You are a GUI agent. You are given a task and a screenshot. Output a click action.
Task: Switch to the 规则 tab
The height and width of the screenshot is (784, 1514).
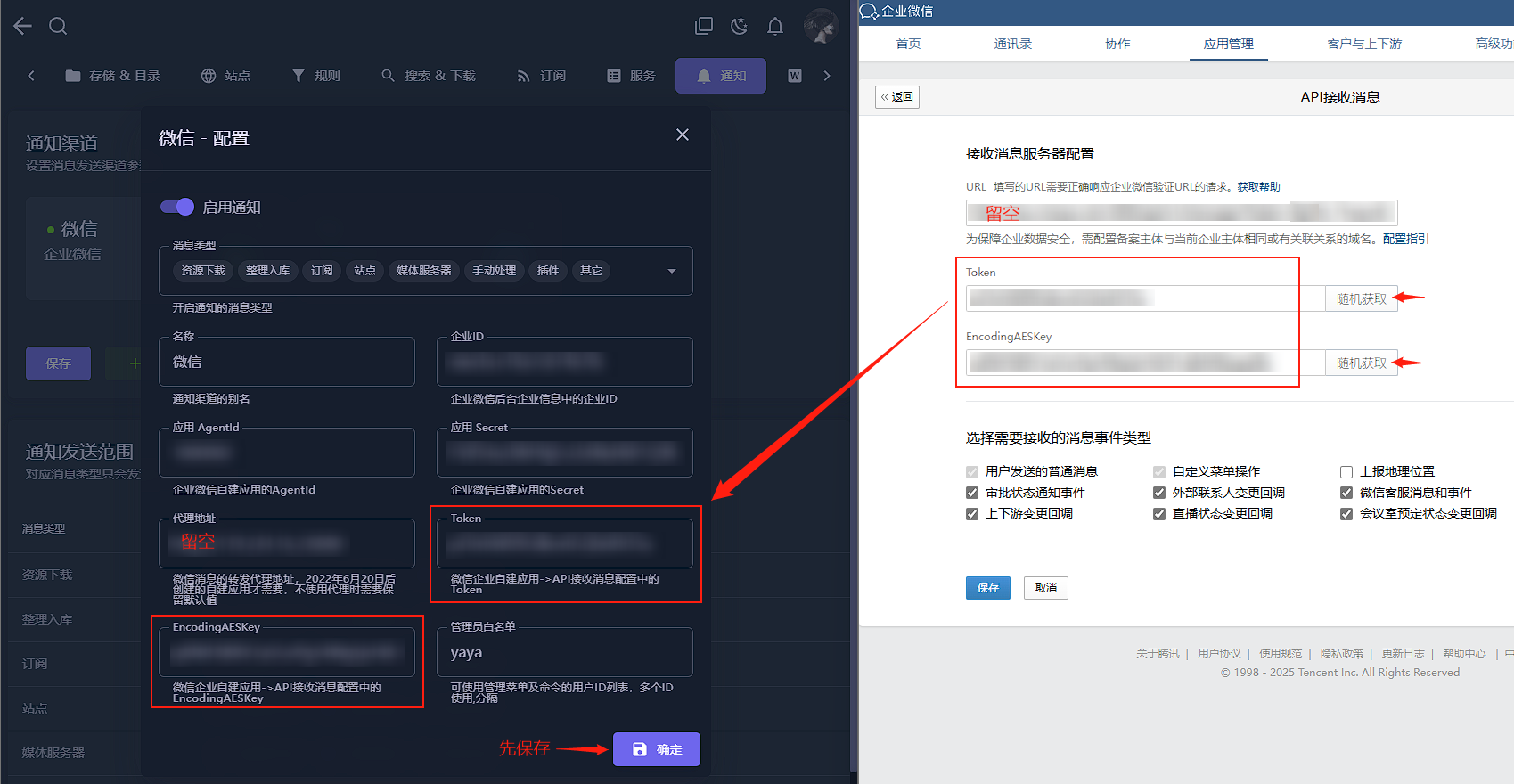click(316, 76)
